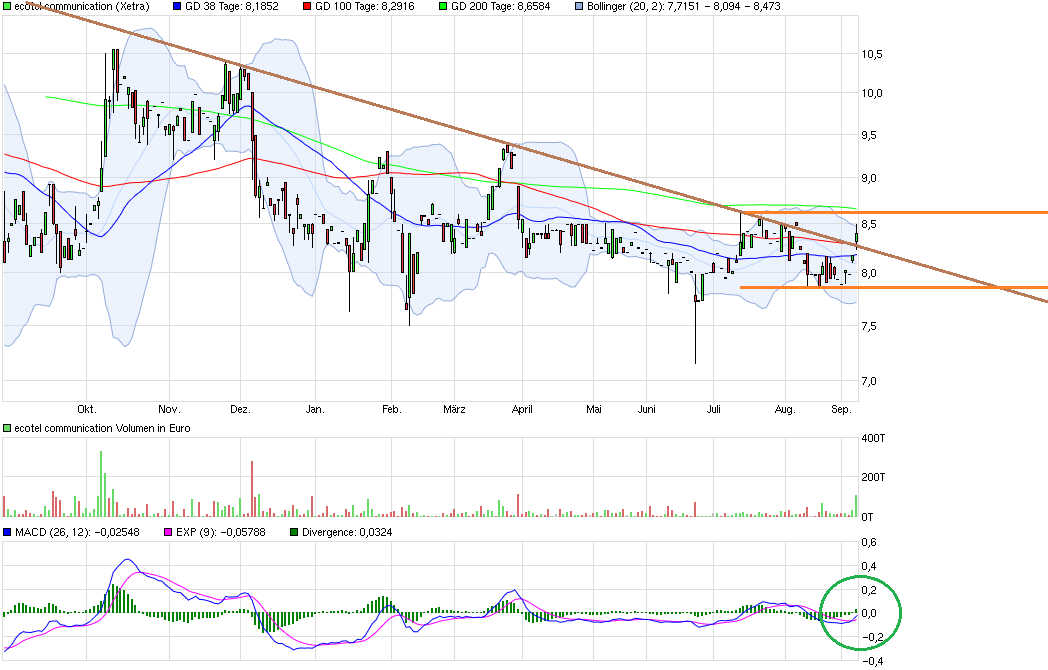Image resolution: width=1048 pixels, height=670 pixels.
Task: Click the dark green Divergence legend swatch
Action: (x=294, y=532)
